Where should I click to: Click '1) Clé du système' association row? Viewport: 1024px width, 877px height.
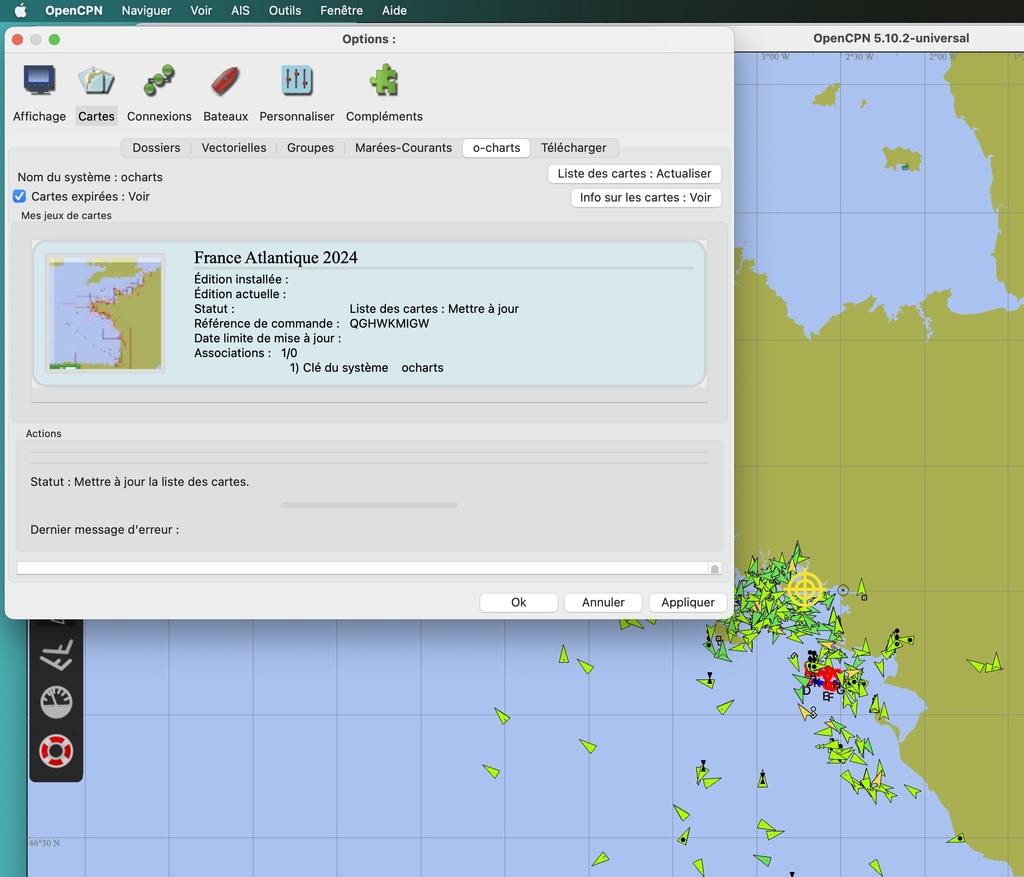coord(366,368)
